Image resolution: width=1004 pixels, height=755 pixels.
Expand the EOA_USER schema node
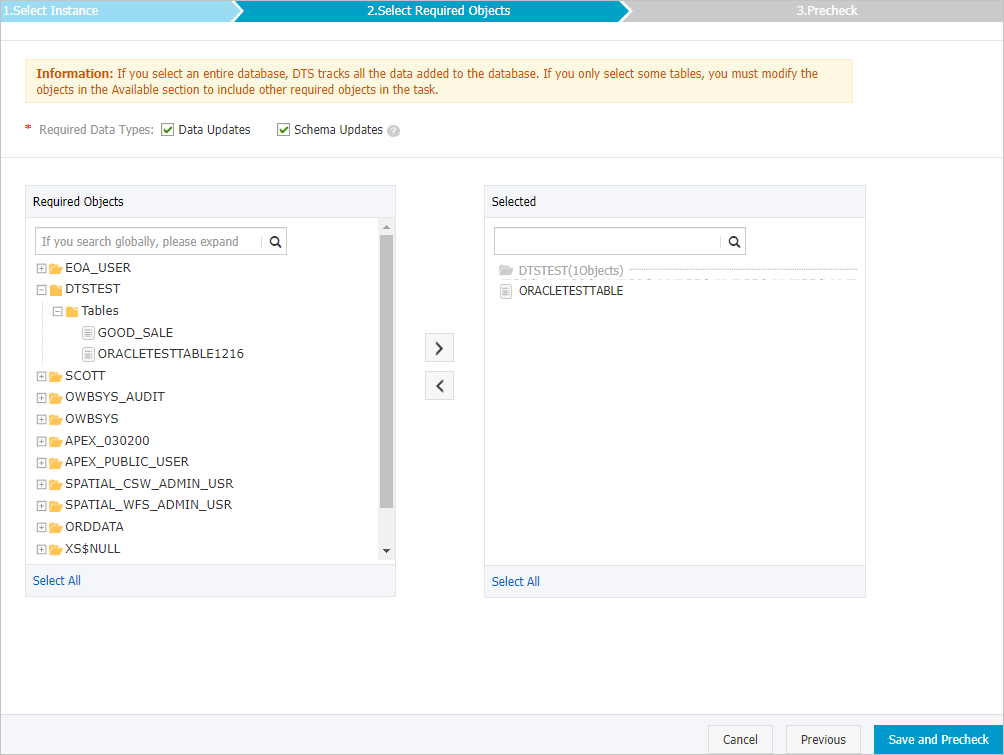tap(40, 267)
